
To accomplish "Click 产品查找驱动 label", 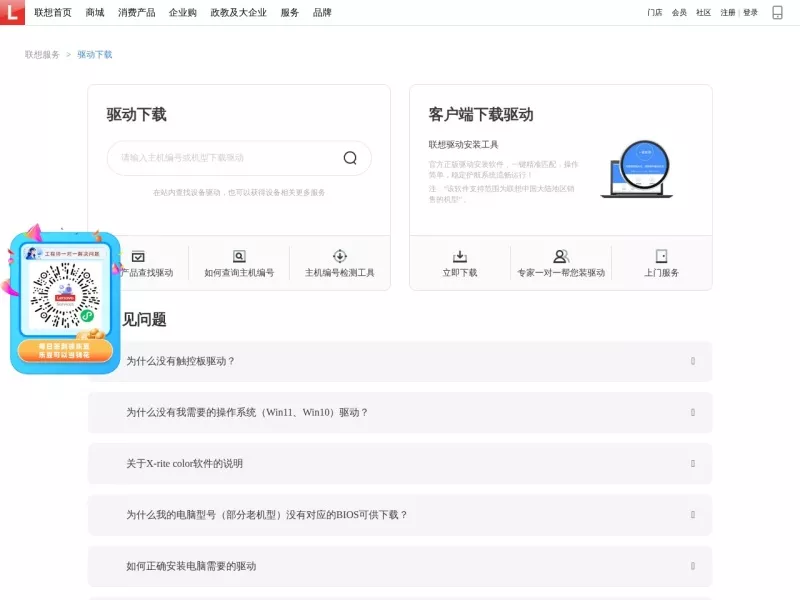I will click(147, 273).
